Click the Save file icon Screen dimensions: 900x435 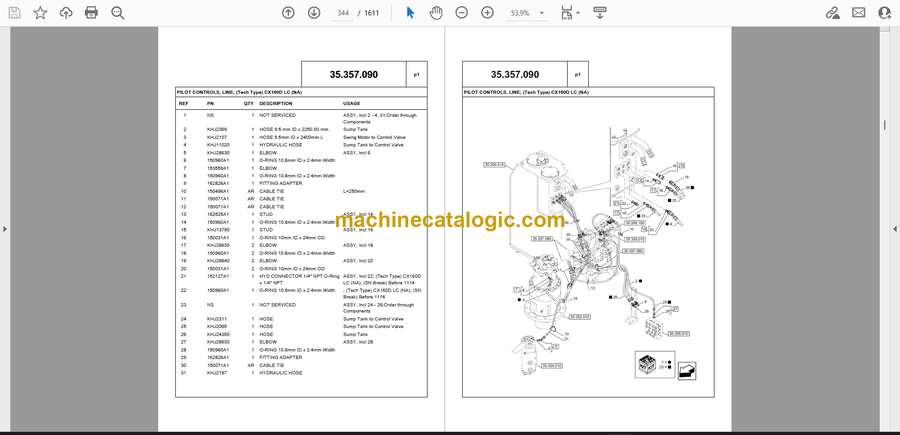click(14, 13)
